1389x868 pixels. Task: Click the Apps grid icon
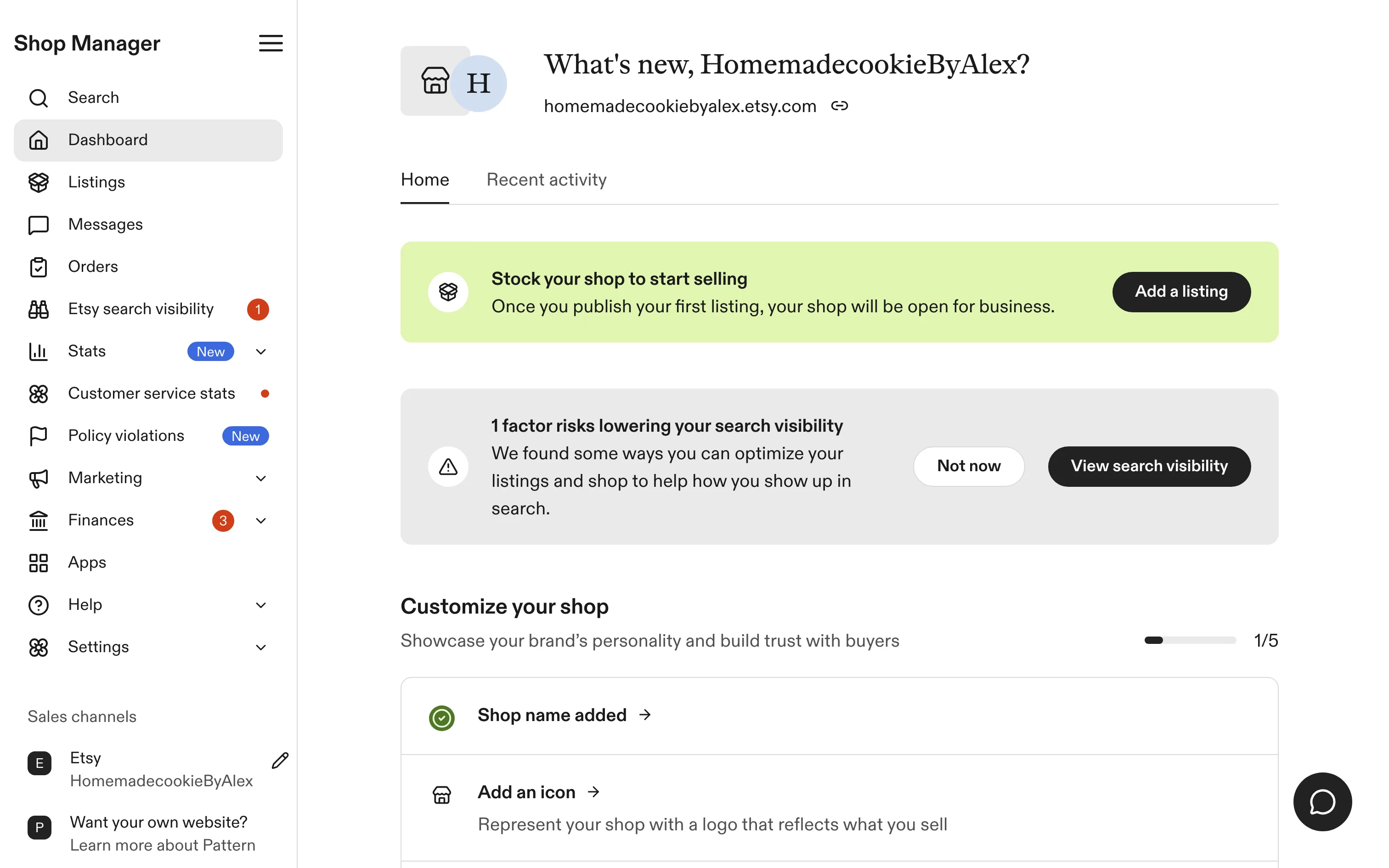[39, 563]
